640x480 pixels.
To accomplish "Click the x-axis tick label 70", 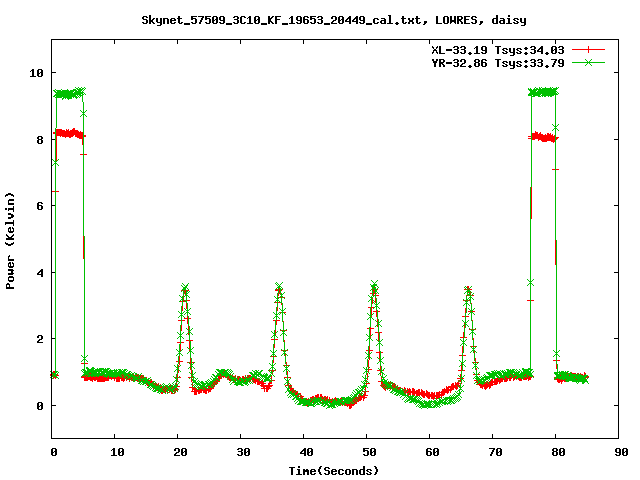I will point(495,452).
